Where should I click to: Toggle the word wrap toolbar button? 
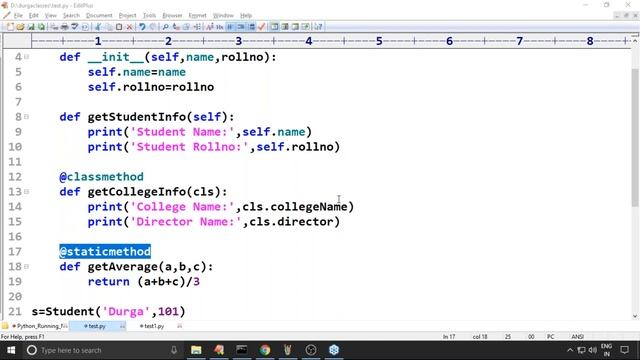(x=231, y=27)
